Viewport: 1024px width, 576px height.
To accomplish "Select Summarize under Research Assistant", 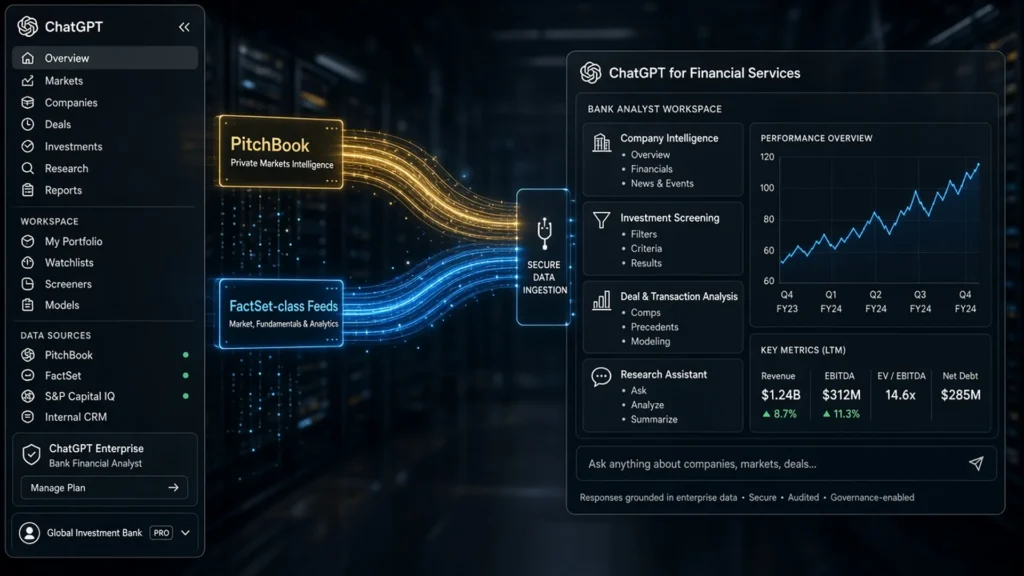I will 654,419.
